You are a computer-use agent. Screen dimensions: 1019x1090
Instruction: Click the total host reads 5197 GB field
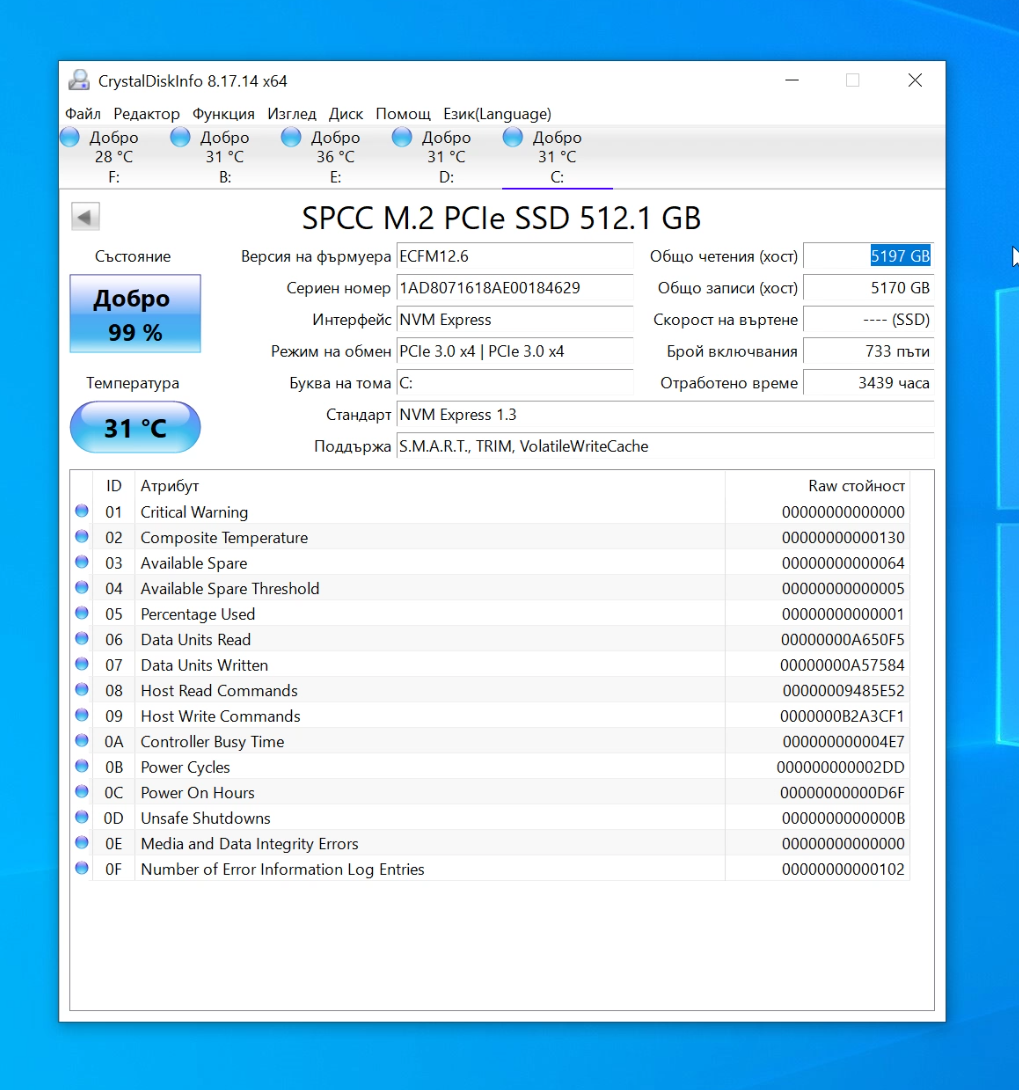[x=868, y=256]
